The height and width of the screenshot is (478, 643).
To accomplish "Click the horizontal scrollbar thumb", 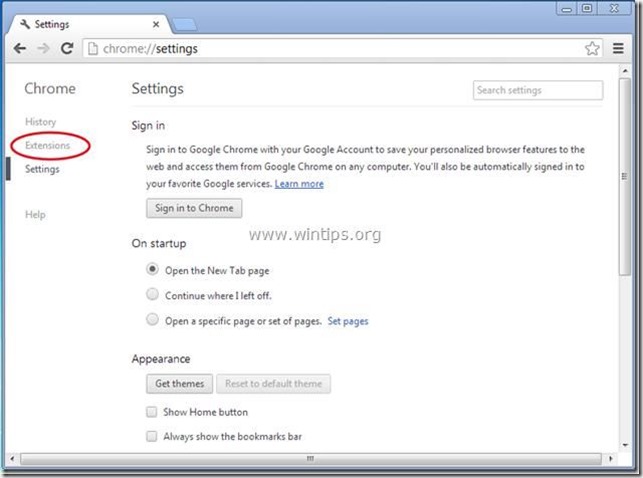I will coord(311,459).
